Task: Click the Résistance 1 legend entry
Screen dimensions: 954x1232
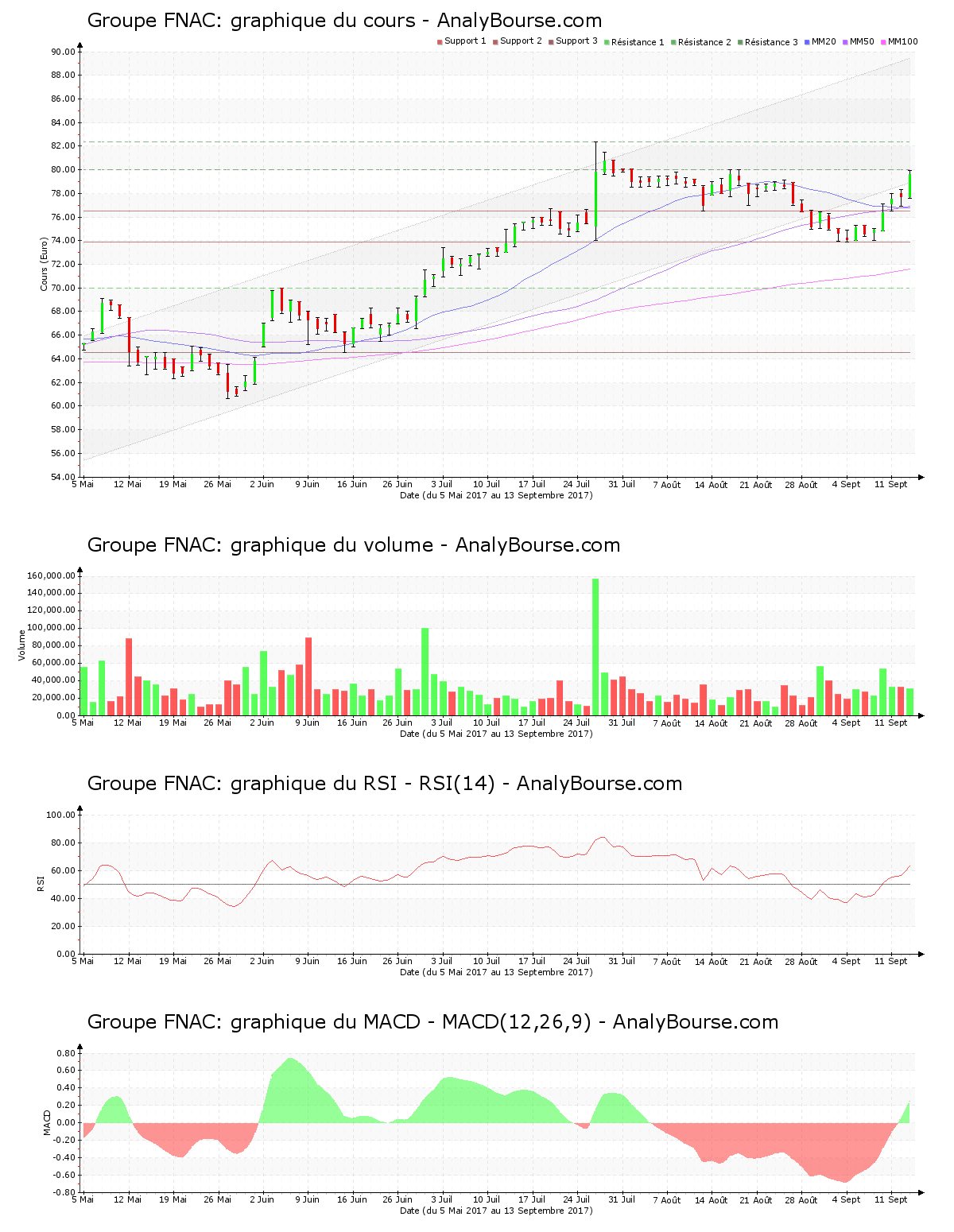Action: click(x=634, y=42)
